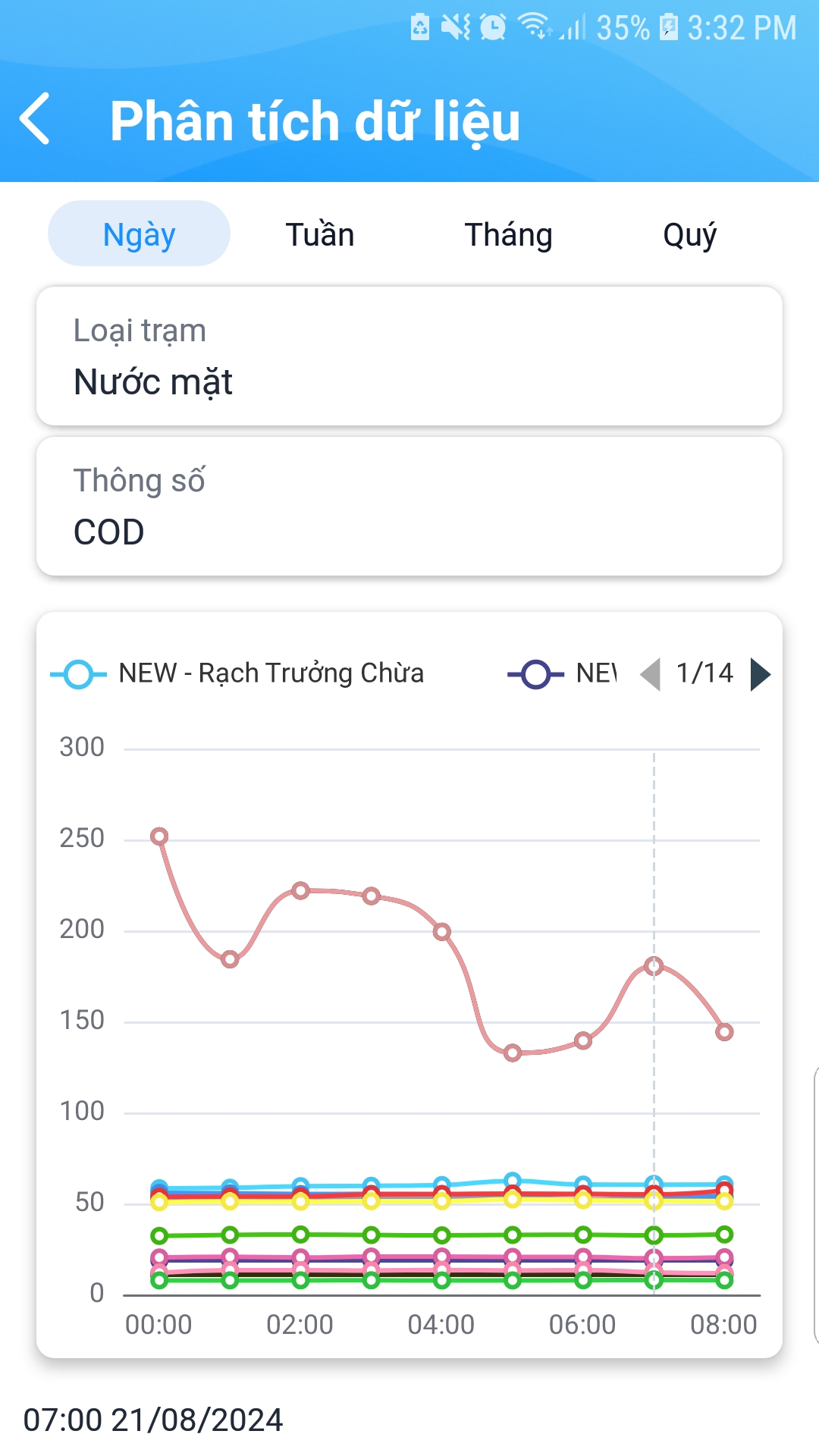
Task: Tap the Wi-Fi status icon
Action: coord(535,27)
